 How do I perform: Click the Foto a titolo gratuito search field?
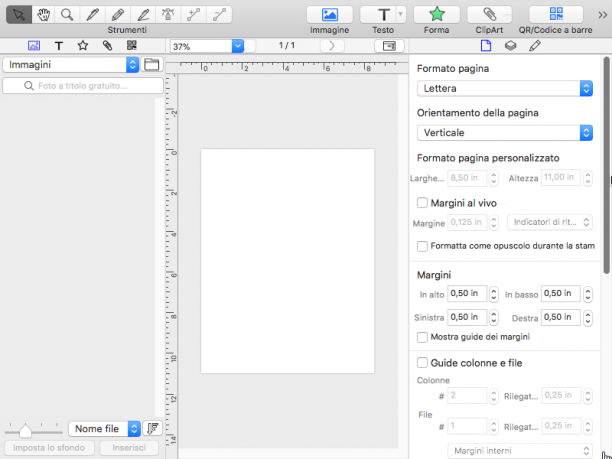click(x=83, y=86)
